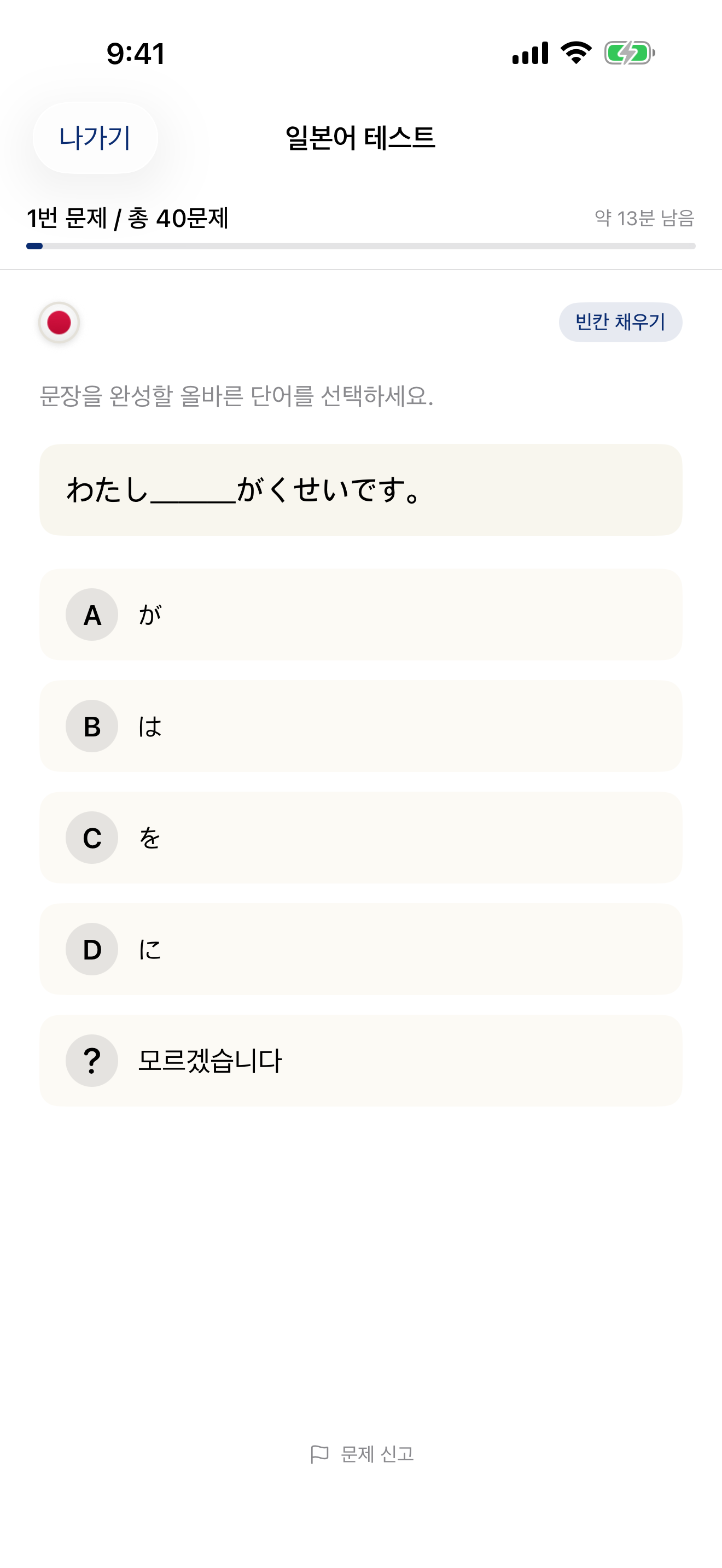Viewport: 722px width, 1568px height.
Task: Open the 빈칸 채우기 question type badge
Action: [x=620, y=322]
